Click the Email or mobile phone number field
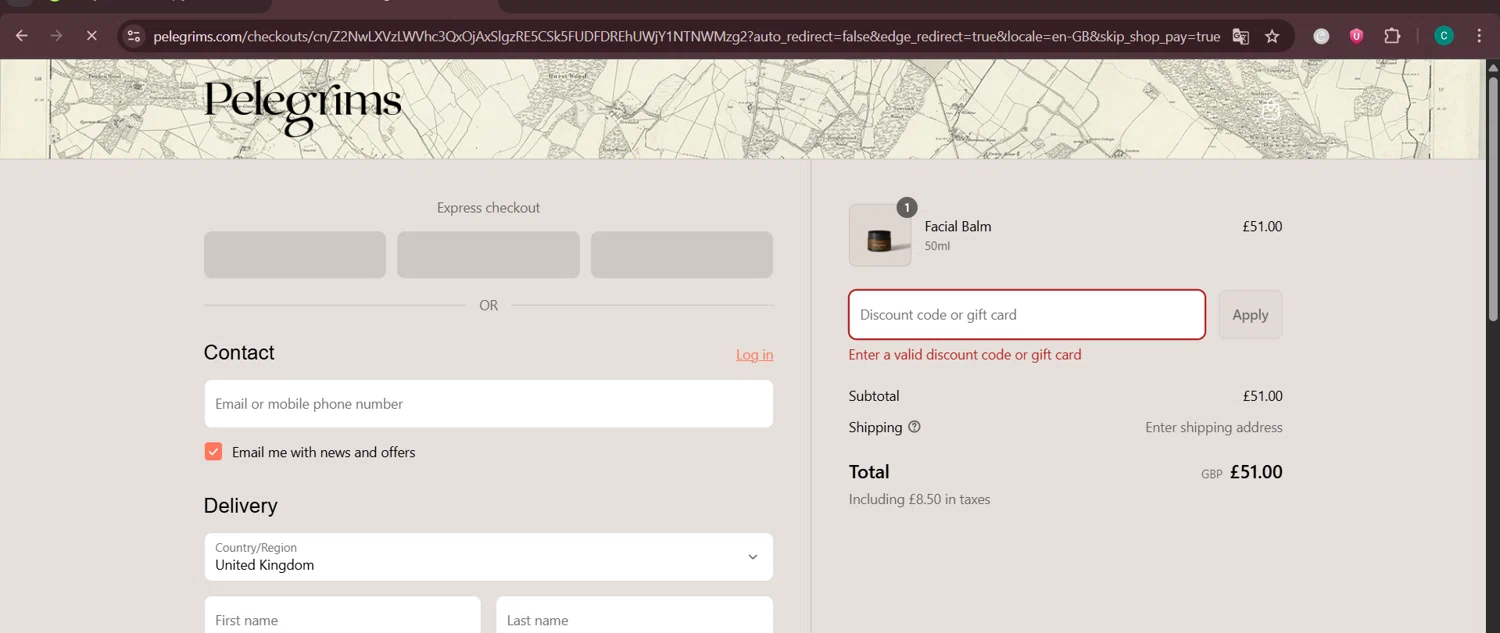 click(489, 404)
